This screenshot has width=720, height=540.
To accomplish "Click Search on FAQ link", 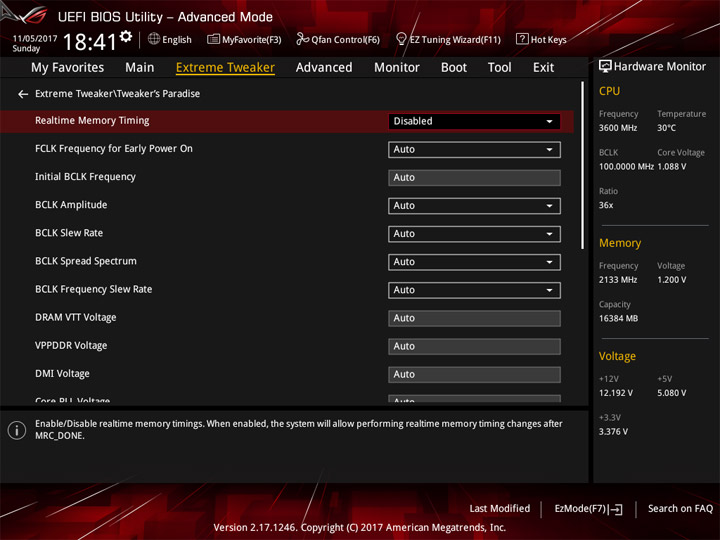I will [x=680, y=509].
